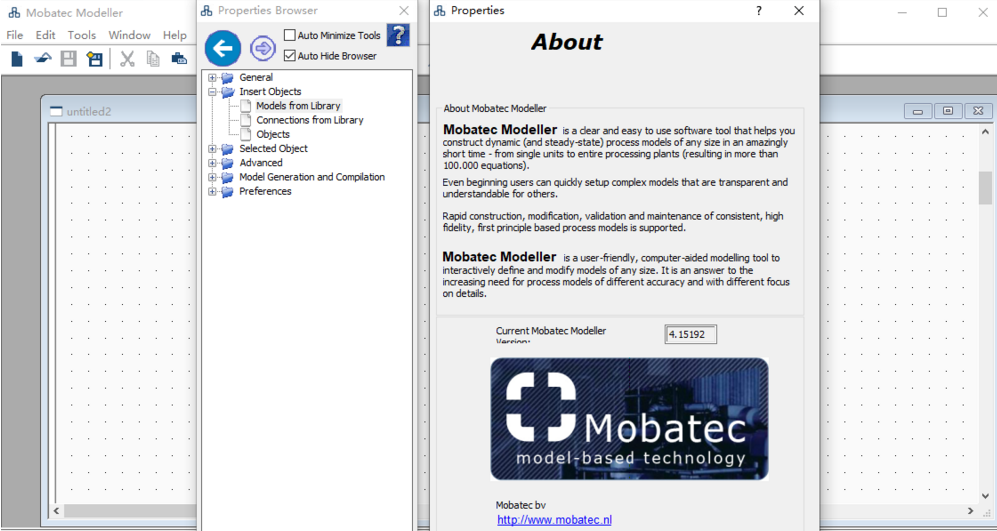997x531 pixels.
Task: Click the Objects page icon
Action: tap(245, 134)
